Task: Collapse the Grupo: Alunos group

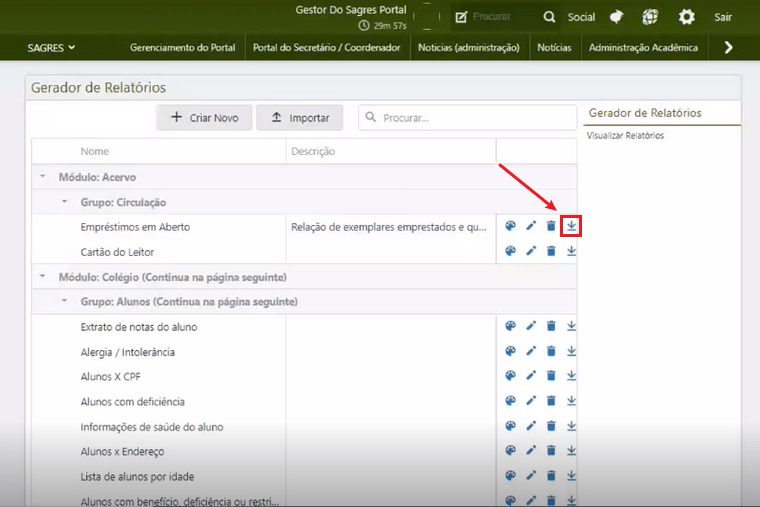Action: click(64, 301)
